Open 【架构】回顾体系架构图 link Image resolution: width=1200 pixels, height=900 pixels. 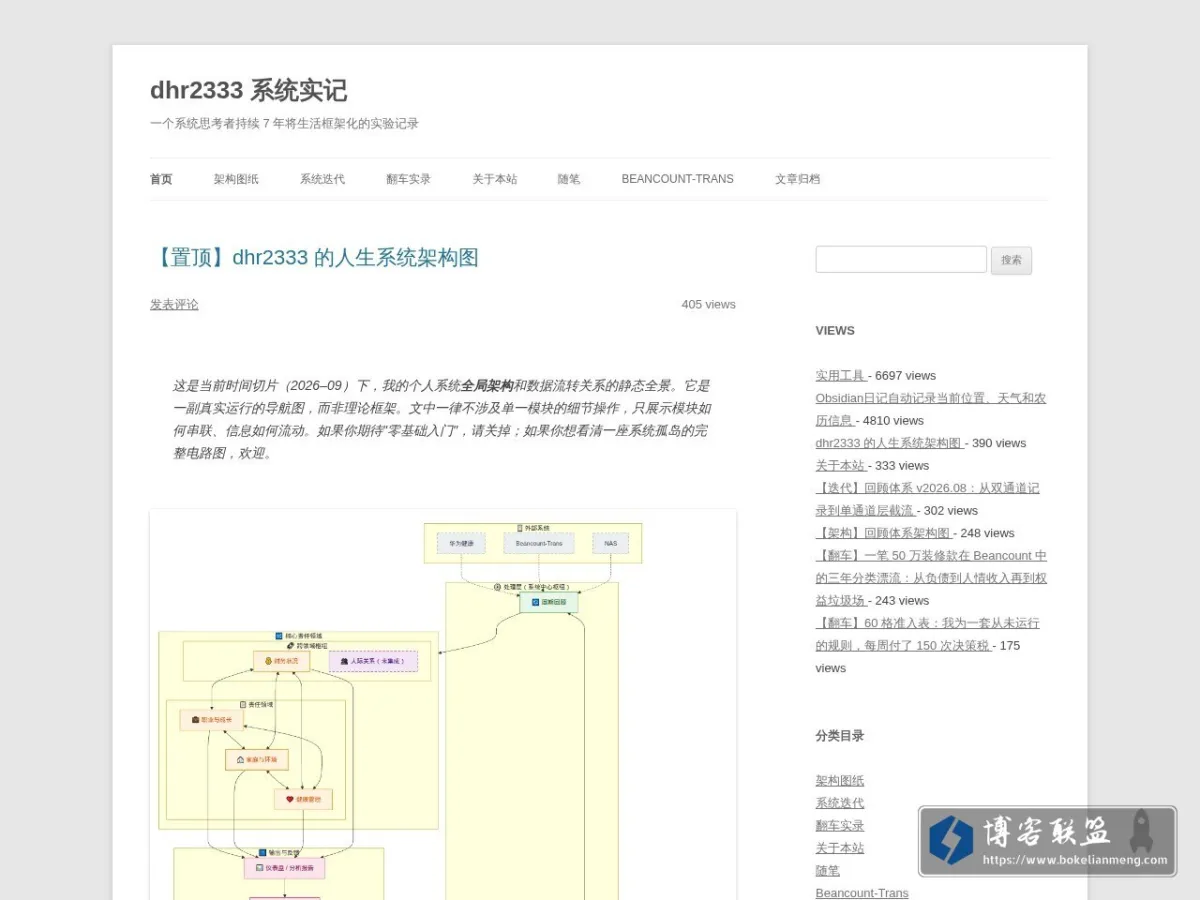[883, 533]
